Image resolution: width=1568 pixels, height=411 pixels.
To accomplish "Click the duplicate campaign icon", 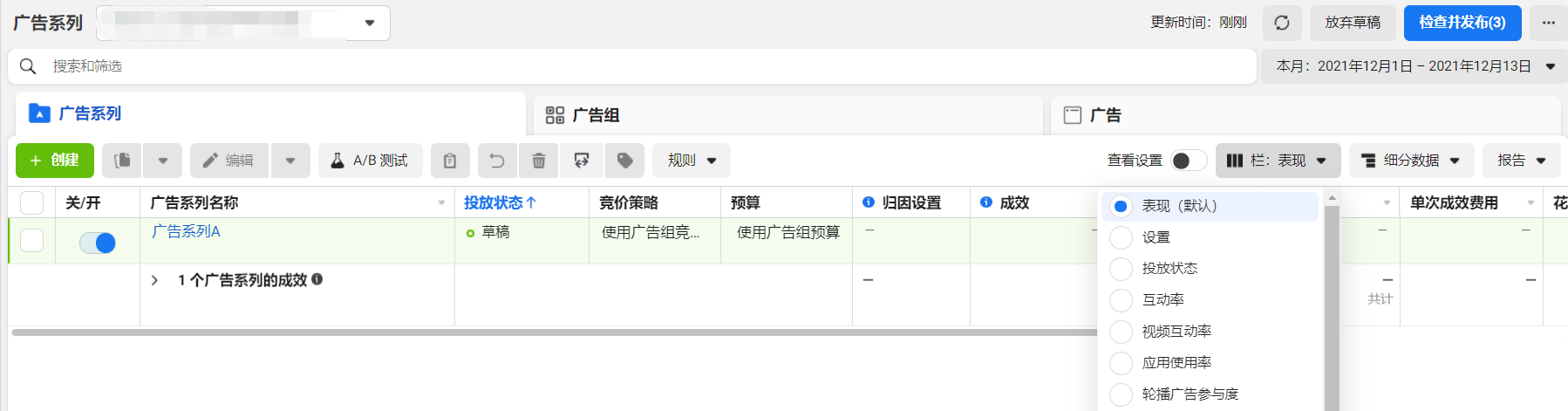I will (x=123, y=161).
